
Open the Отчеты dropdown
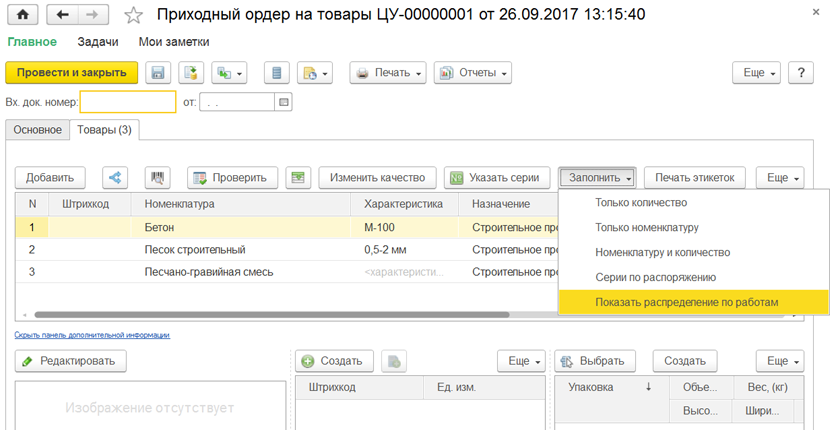pos(473,73)
